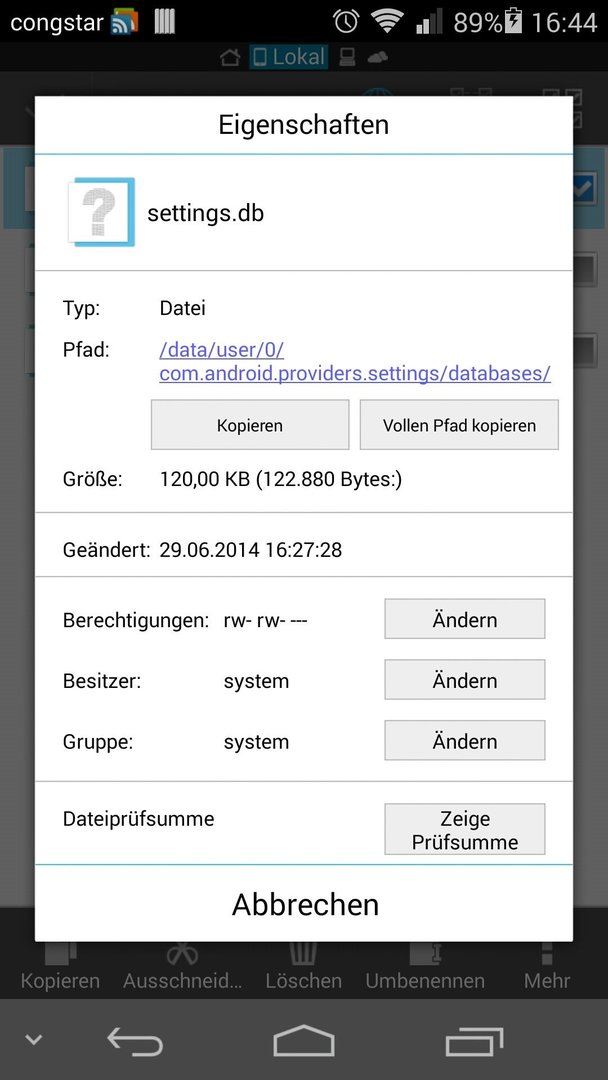Select permissions value rw- rw- ---

click(x=266, y=620)
